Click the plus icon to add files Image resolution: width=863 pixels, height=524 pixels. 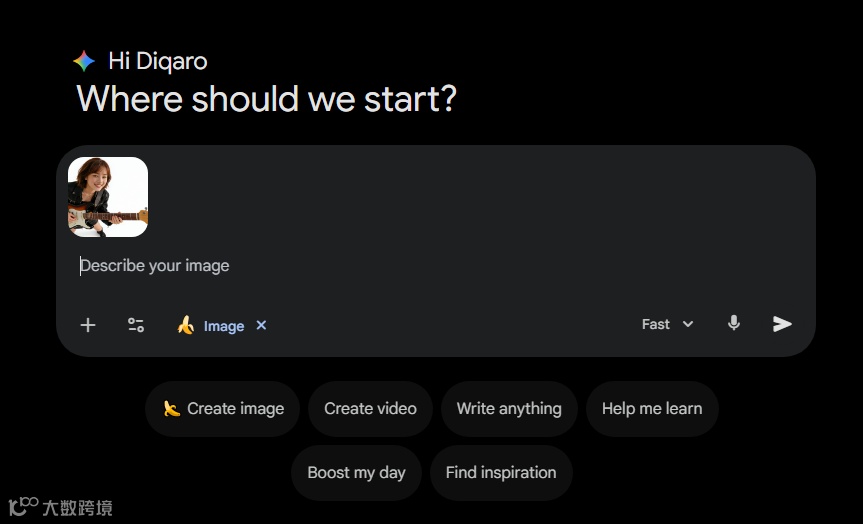click(x=88, y=325)
